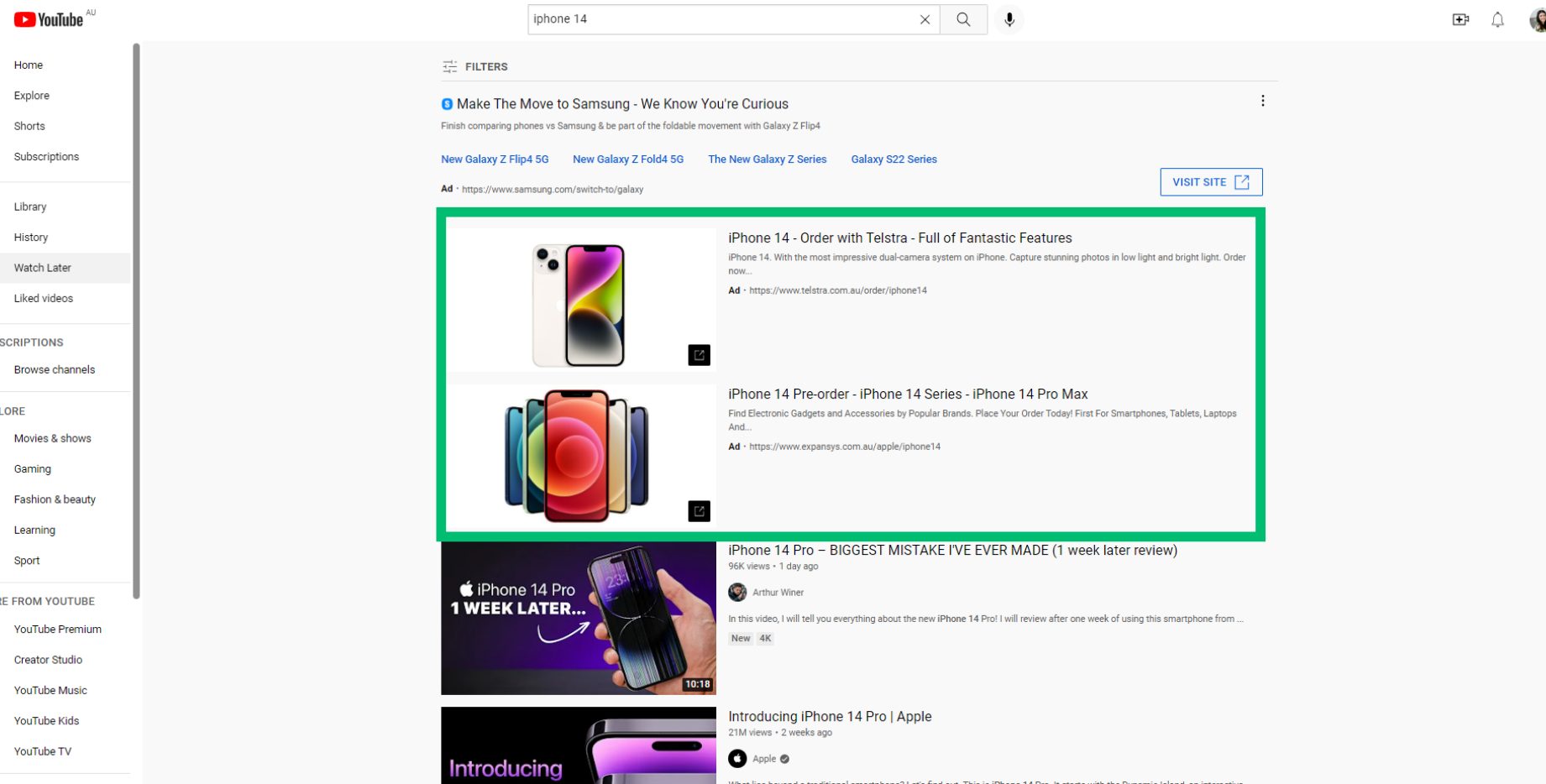Select the 4K badge on the review video
This screenshot has width=1546, height=784.
click(x=765, y=638)
